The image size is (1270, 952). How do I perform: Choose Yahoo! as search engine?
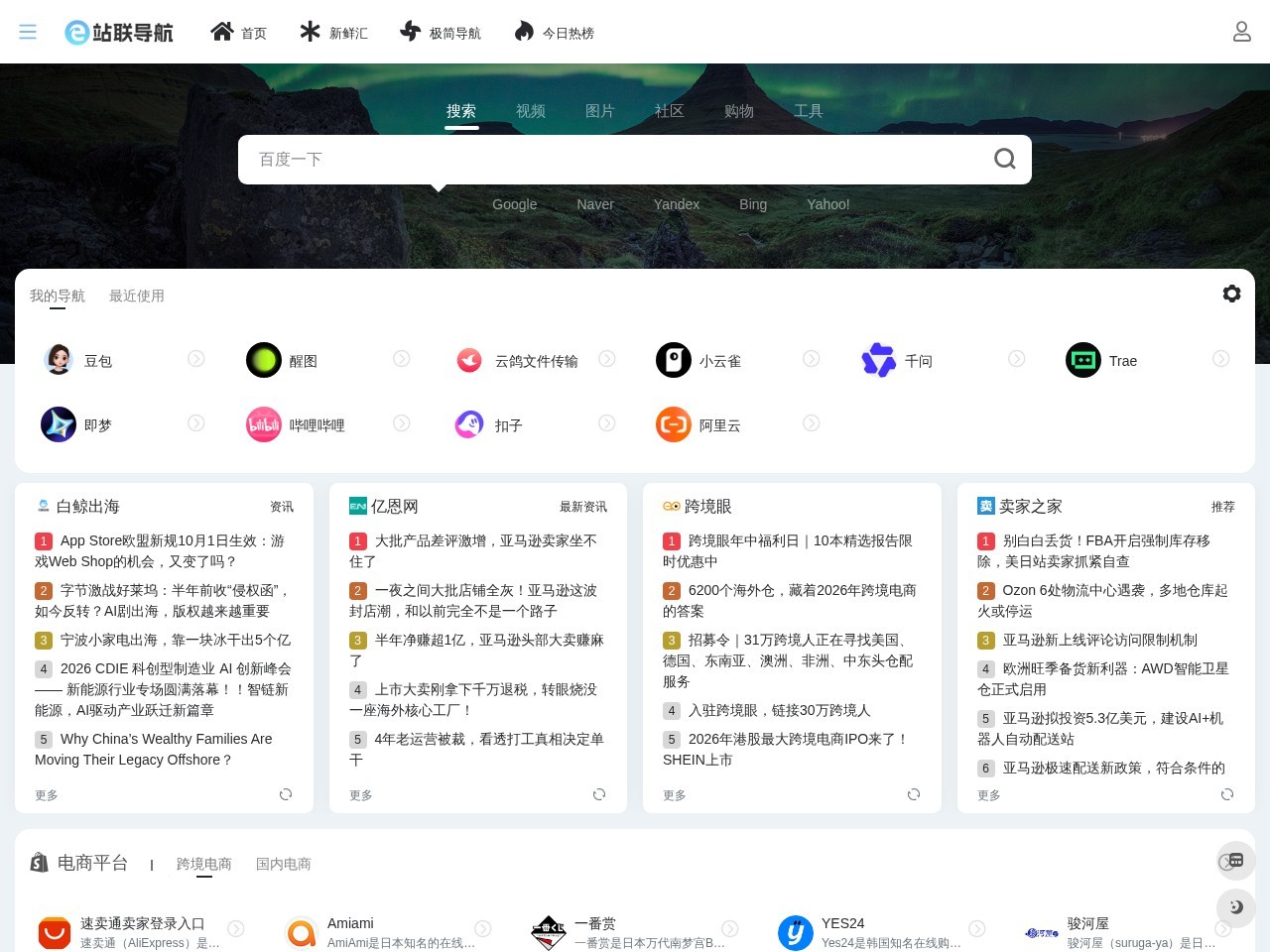point(828,204)
